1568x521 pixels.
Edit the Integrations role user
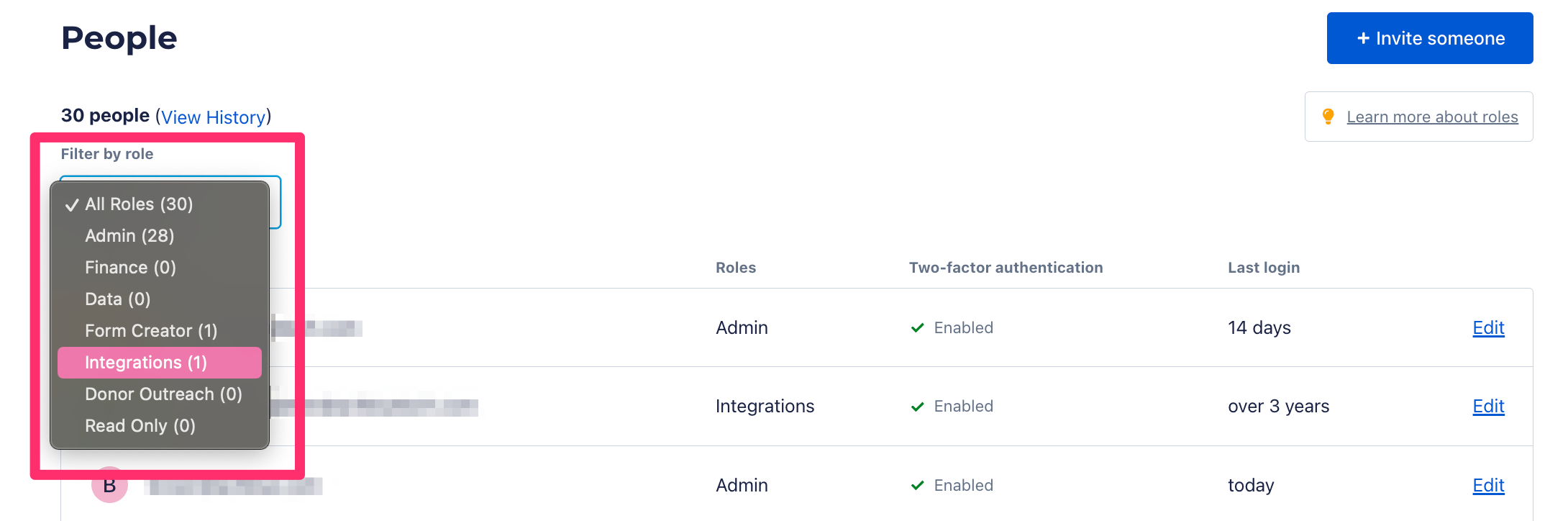(1488, 407)
